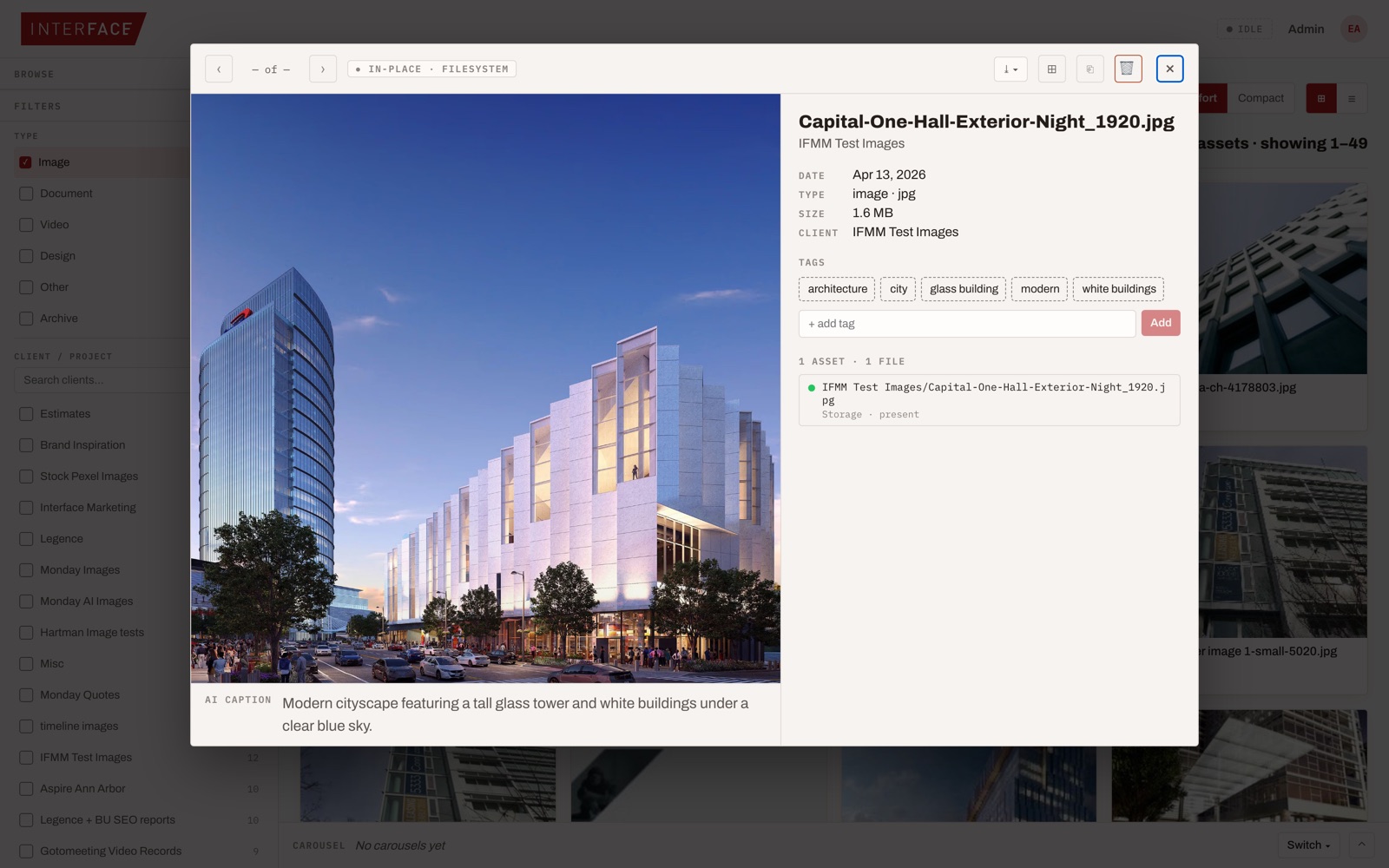Check the Gotomeeting Video Records filter
This screenshot has height=868, width=1389.
[26, 852]
